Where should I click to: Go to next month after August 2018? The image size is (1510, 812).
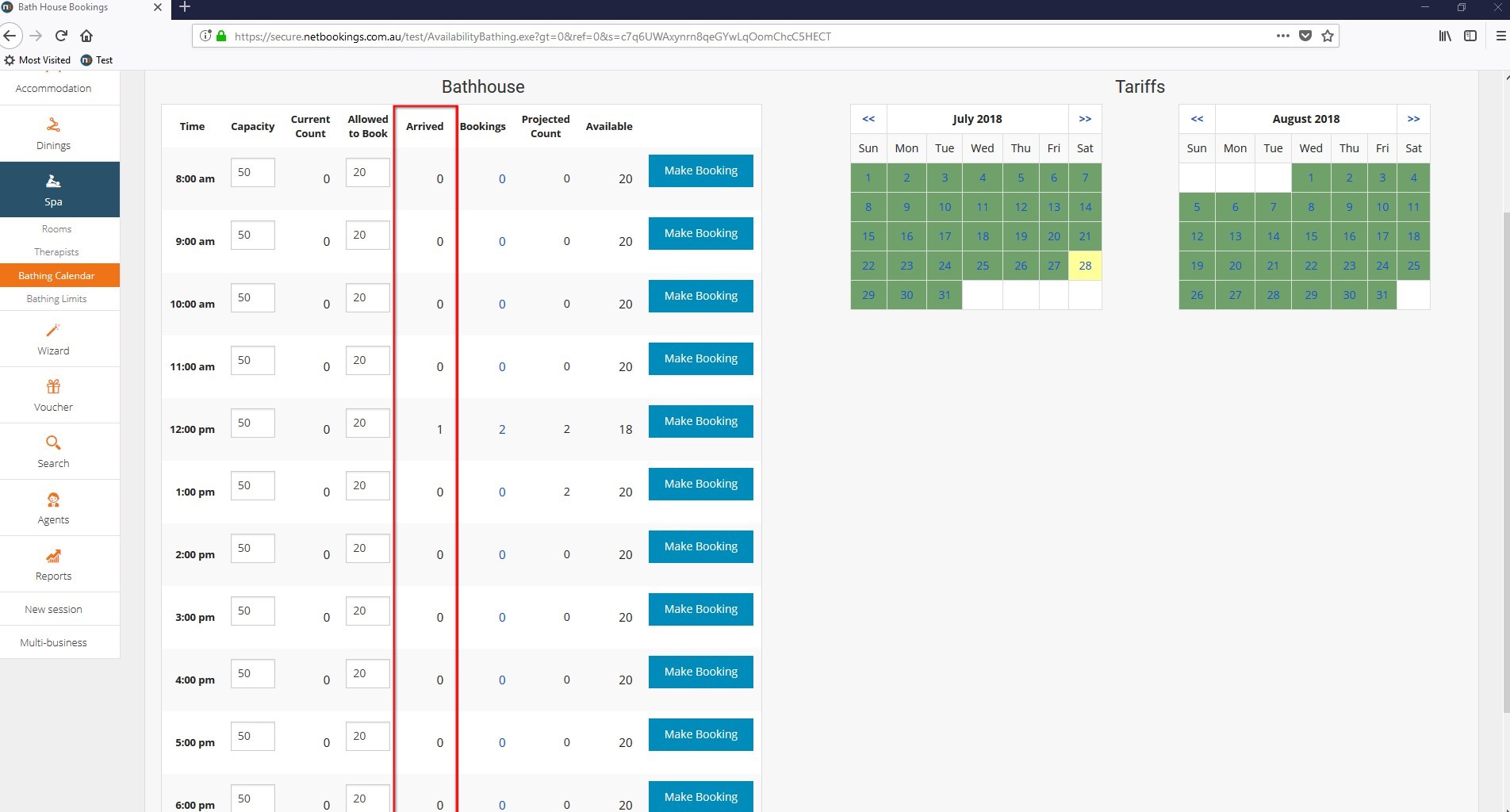coord(1413,119)
